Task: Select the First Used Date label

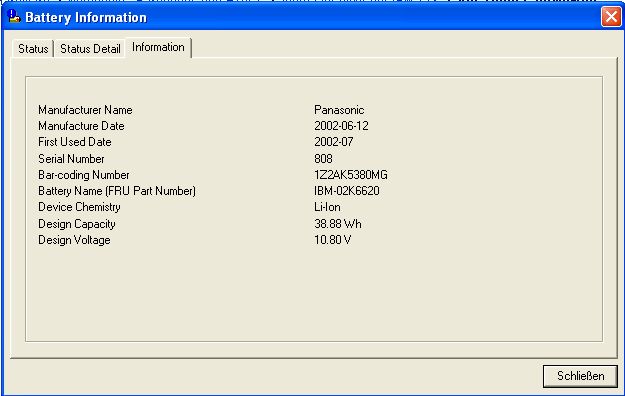Action: point(75,142)
